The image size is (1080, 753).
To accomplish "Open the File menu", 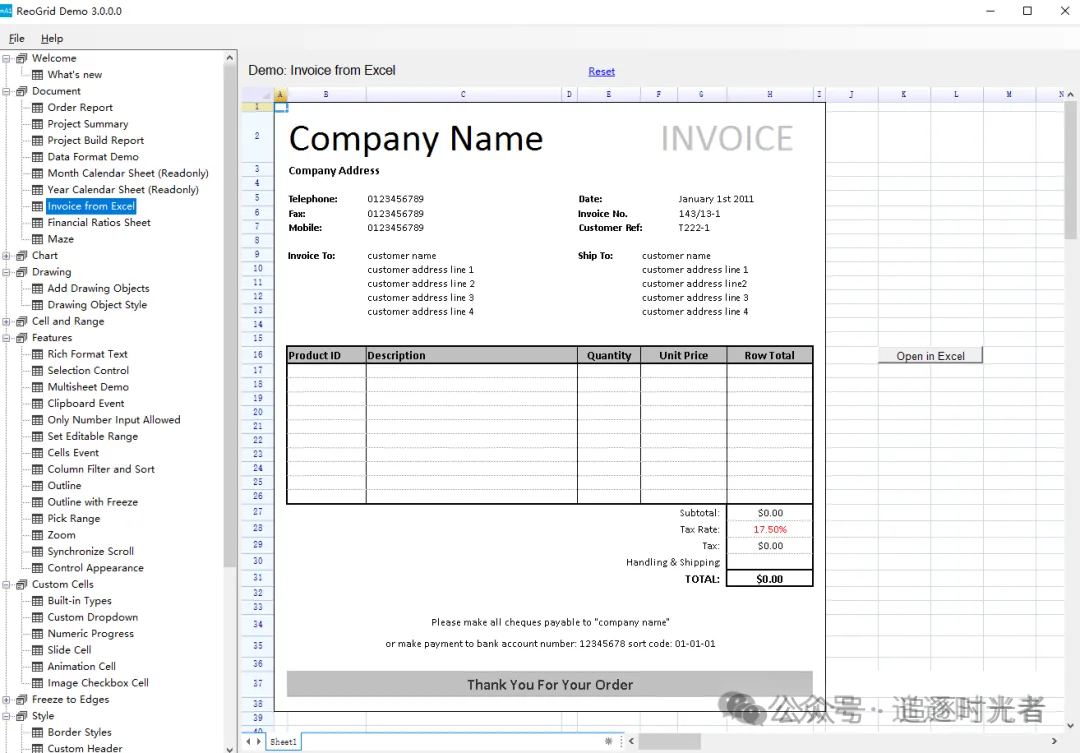I will tap(17, 39).
